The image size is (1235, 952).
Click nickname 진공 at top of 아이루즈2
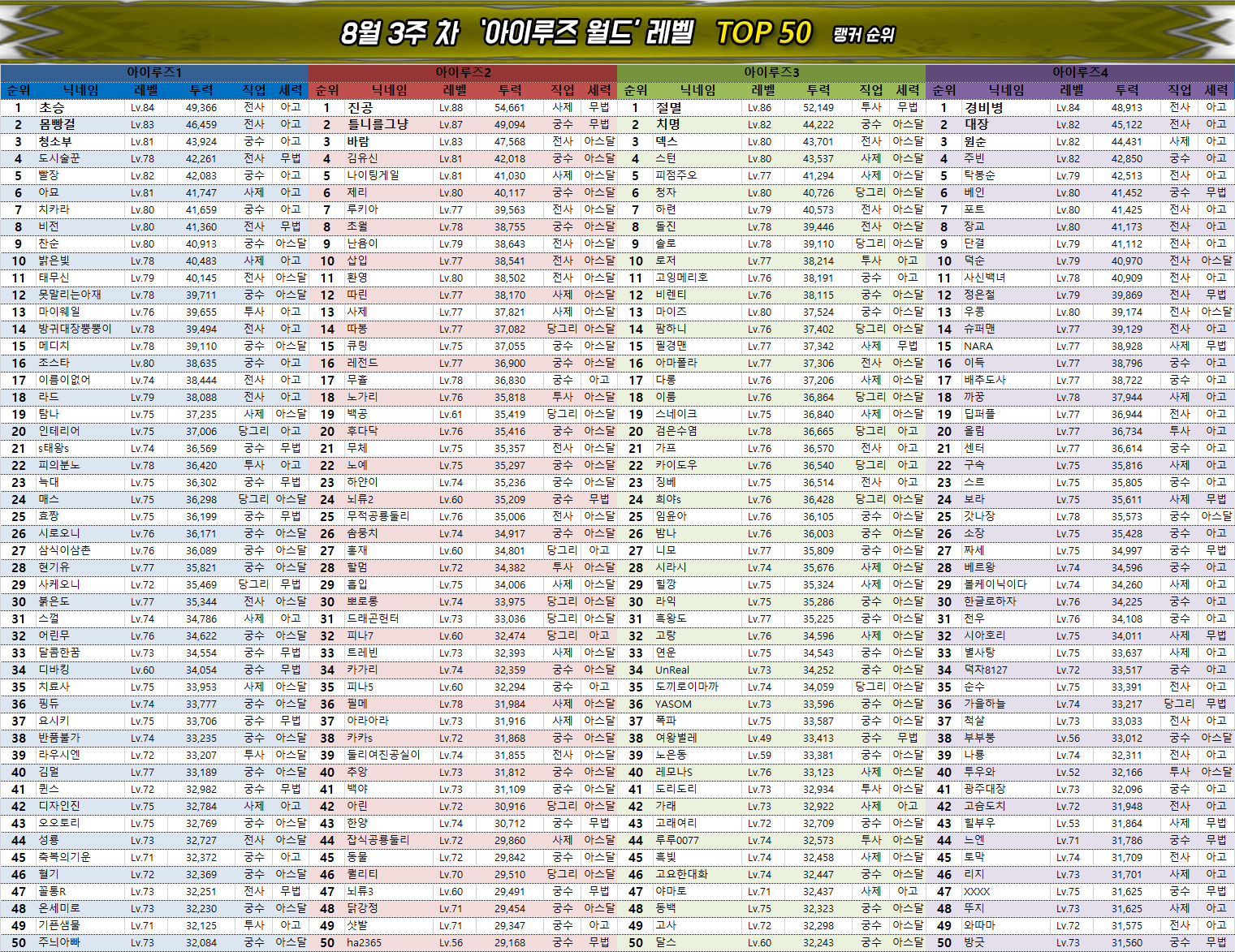click(x=360, y=107)
